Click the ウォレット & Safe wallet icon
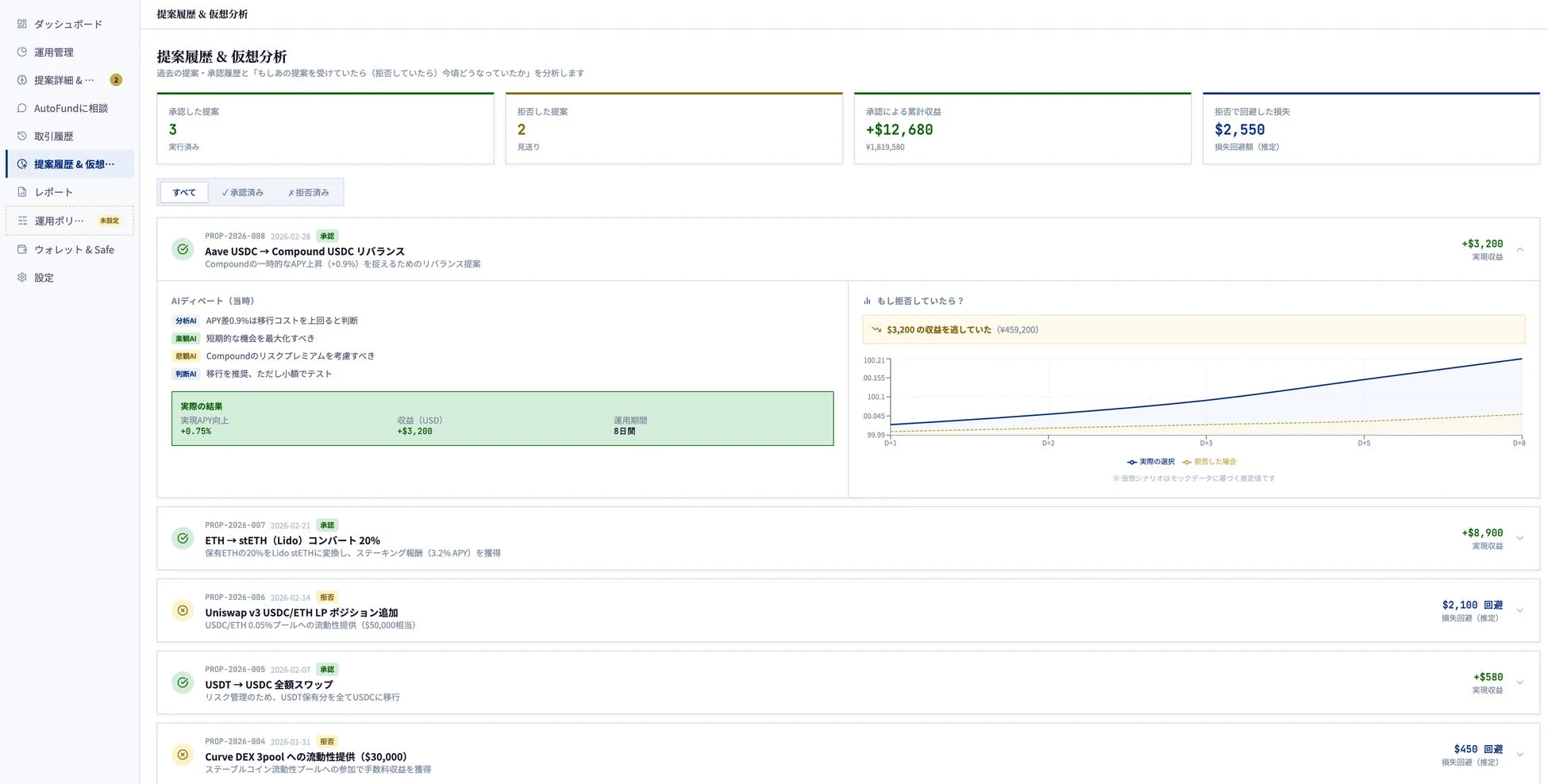The width and height of the screenshot is (1548, 784). [x=22, y=249]
